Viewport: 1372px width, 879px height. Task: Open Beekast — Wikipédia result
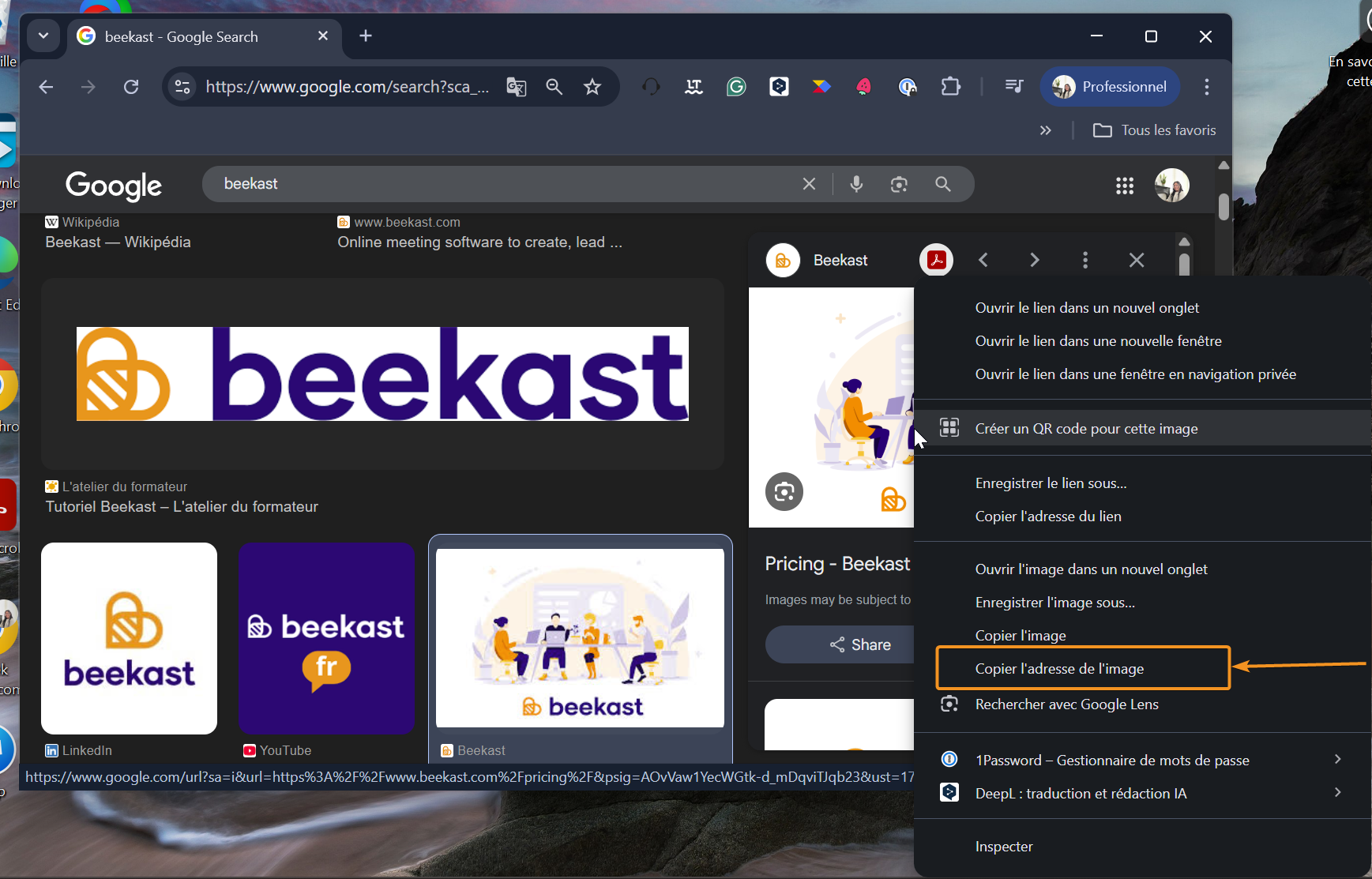[118, 242]
